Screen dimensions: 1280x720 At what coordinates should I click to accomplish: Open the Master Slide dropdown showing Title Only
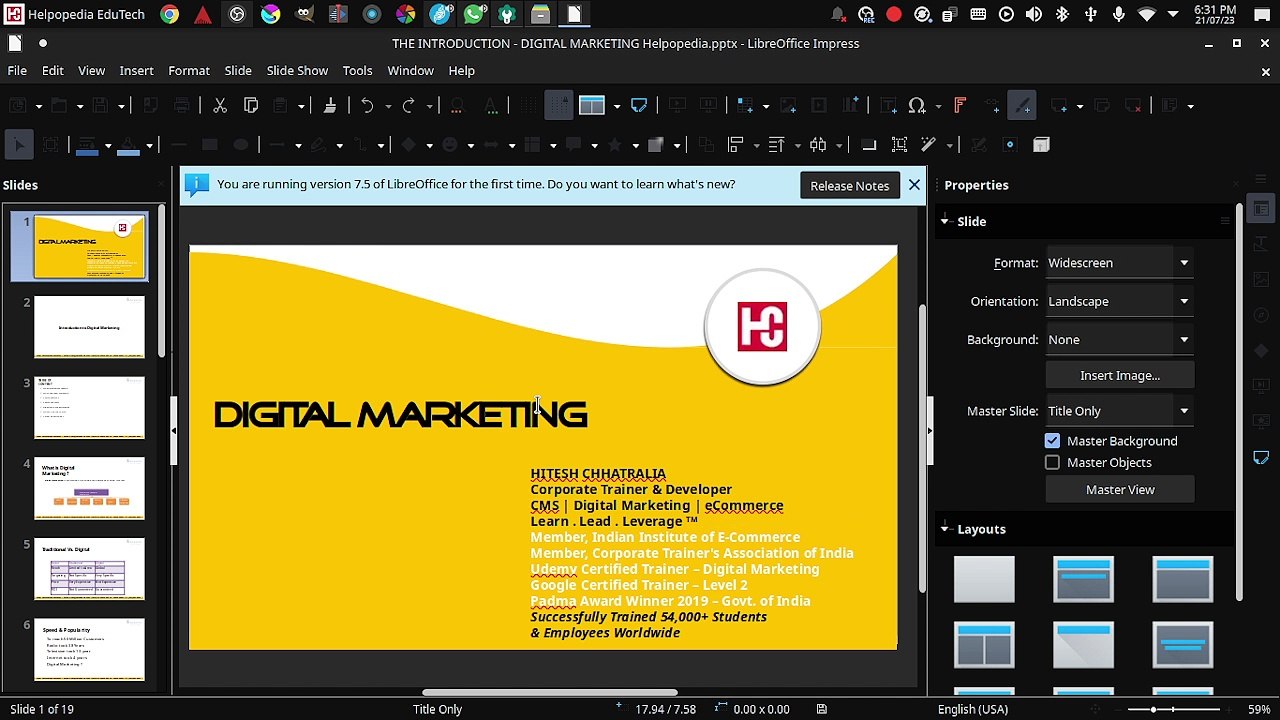pyautogui.click(x=1119, y=411)
